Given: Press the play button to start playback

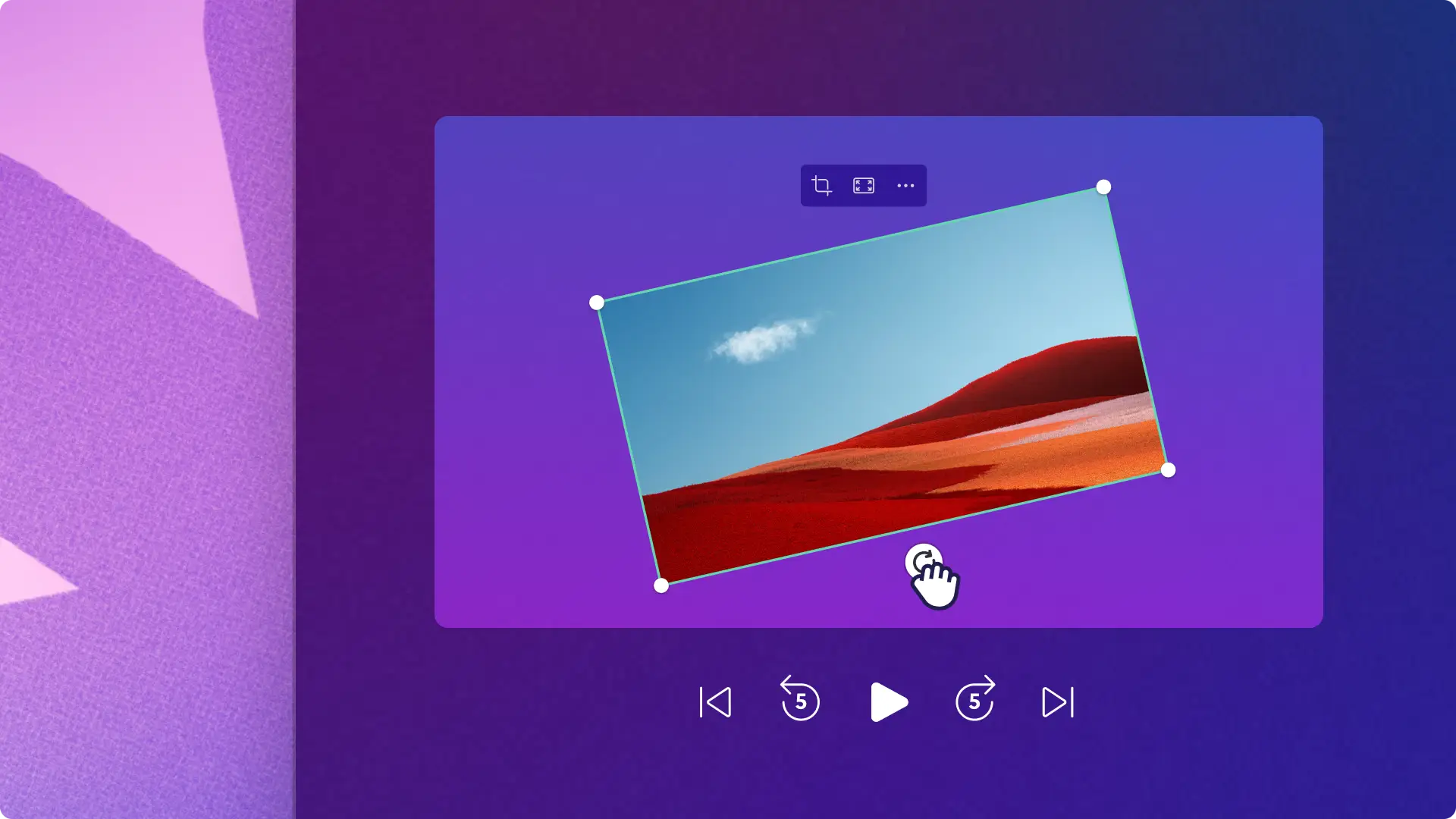Looking at the screenshot, I should click(887, 702).
